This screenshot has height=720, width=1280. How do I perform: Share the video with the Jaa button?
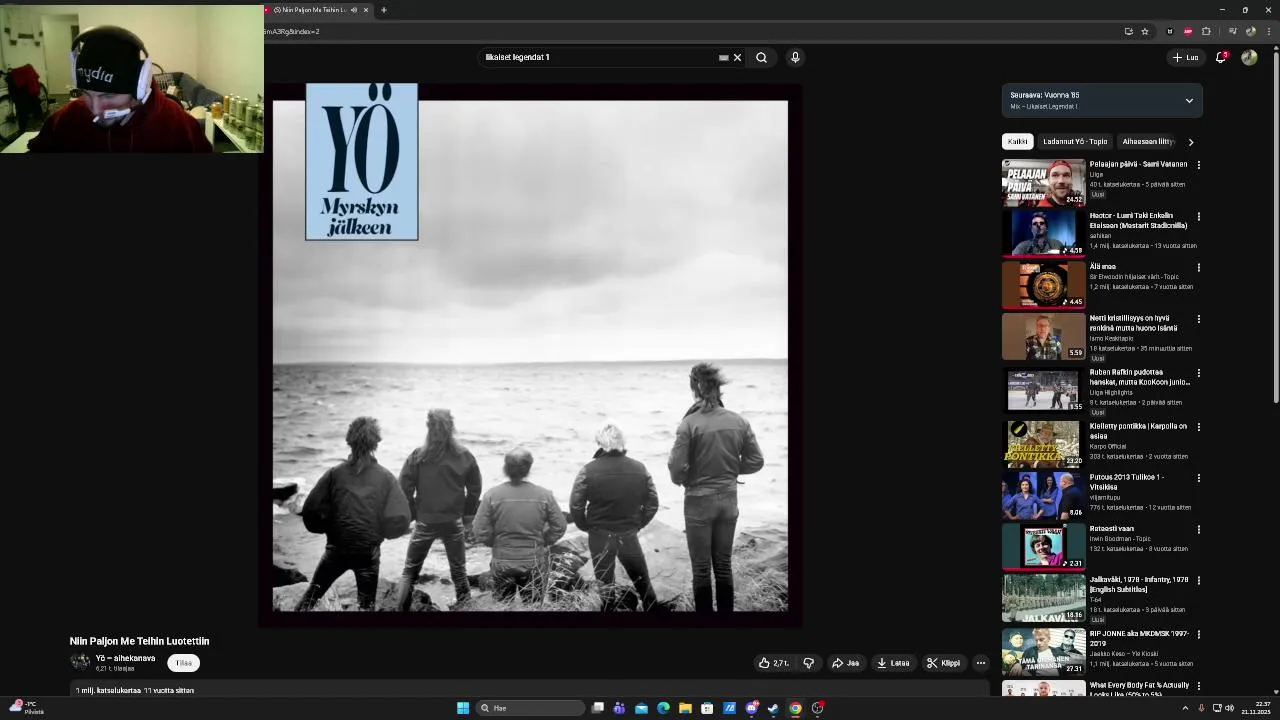pos(846,663)
